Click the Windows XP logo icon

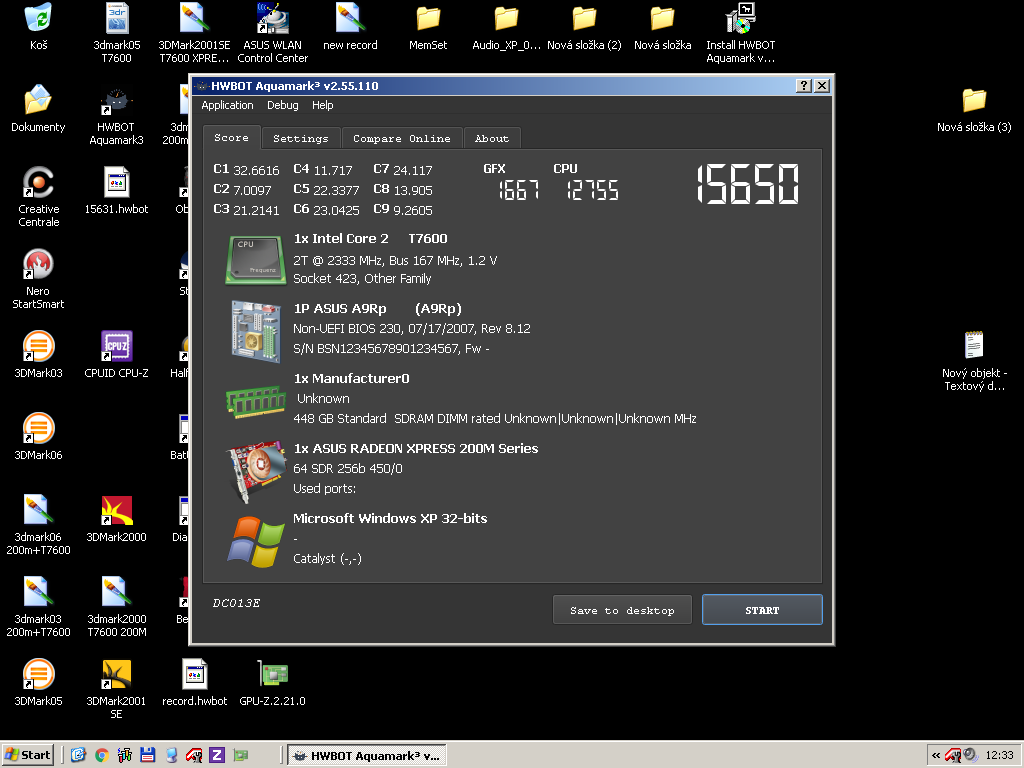[255, 541]
